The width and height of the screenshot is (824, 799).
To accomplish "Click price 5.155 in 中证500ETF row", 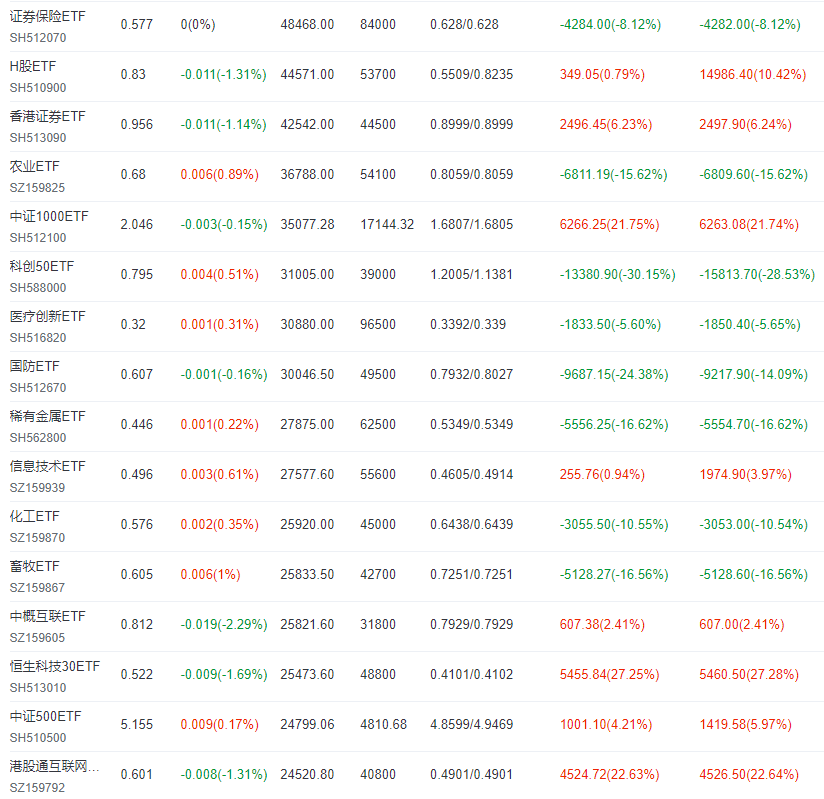I will [x=137, y=724].
